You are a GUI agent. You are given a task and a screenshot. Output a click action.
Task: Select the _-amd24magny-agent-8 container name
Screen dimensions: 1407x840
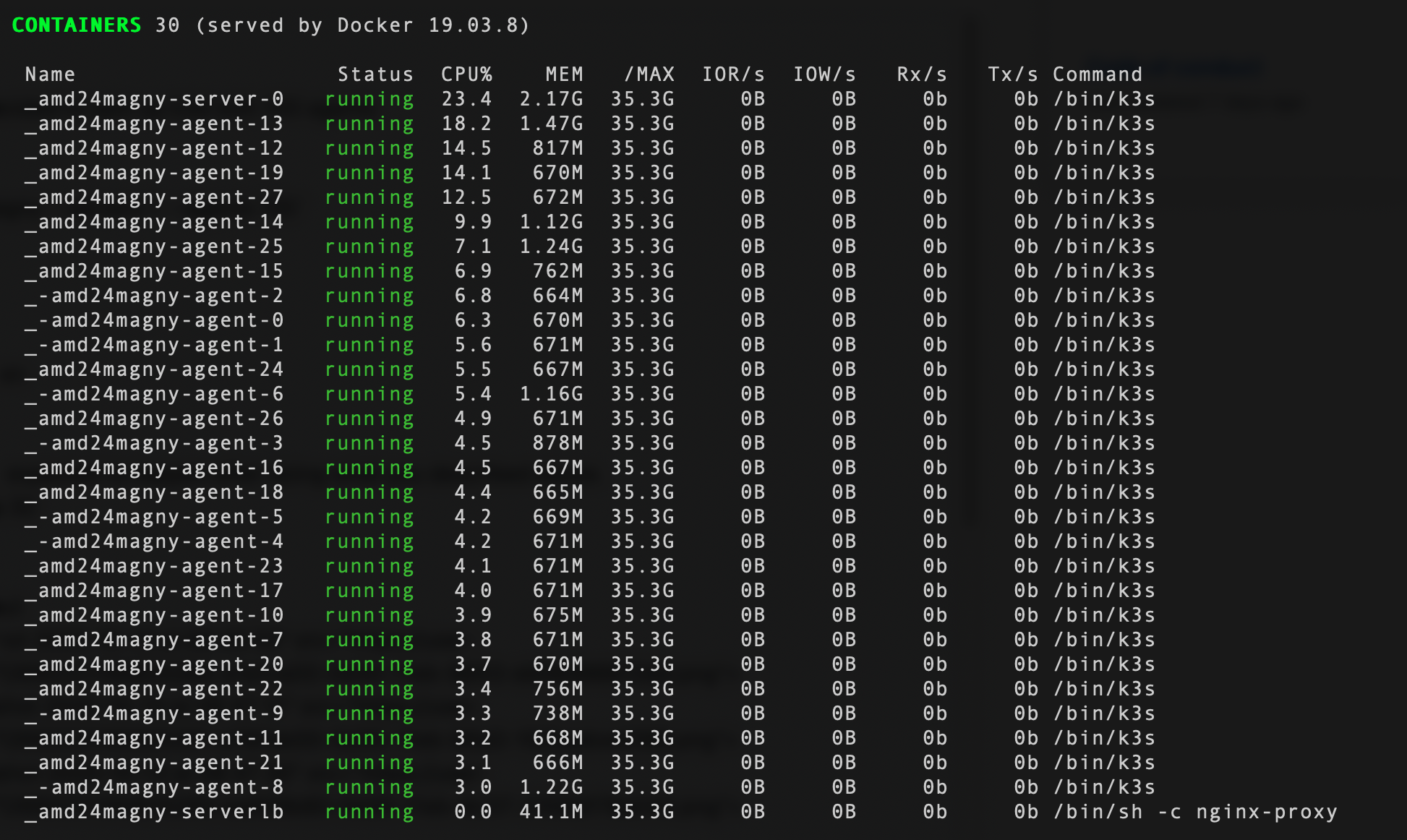click(x=155, y=787)
